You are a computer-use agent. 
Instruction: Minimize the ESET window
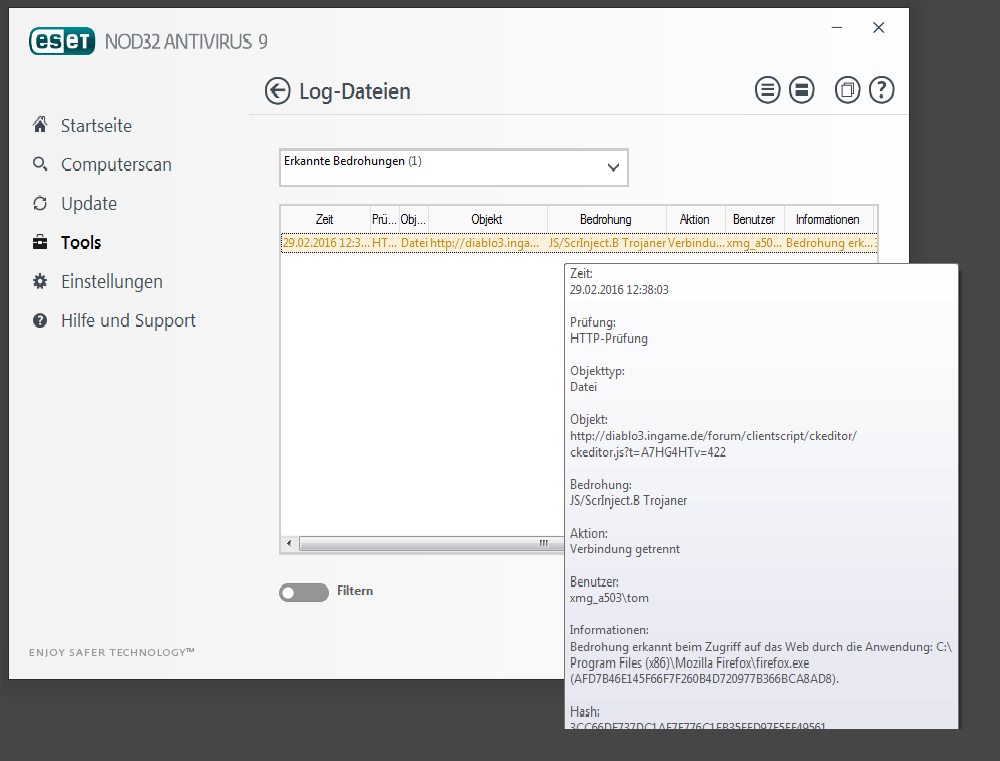click(x=837, y=27)
